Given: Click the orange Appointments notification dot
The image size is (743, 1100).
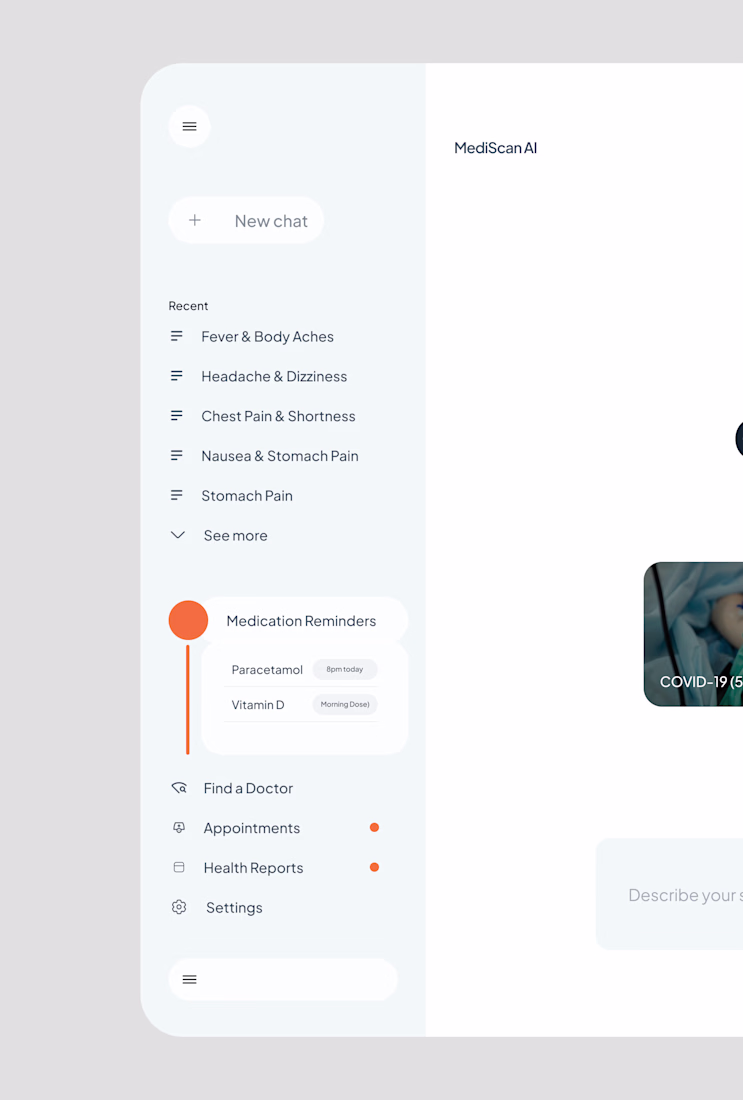Looking at the screenshot, I should coord(375,828).
